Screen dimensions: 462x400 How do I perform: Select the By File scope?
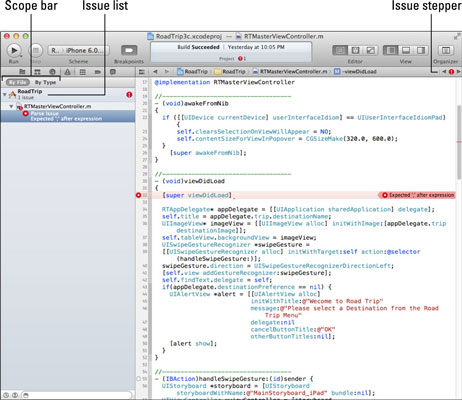tap(18, 82)
